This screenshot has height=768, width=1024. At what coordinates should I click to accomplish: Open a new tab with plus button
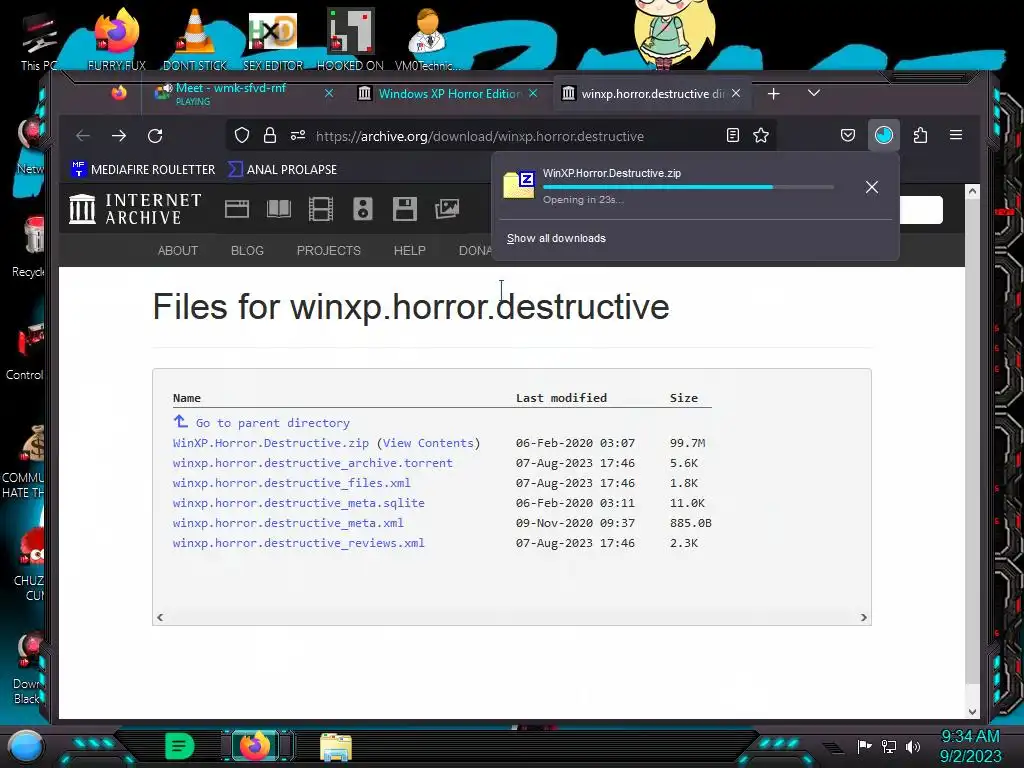click(773, 94)
